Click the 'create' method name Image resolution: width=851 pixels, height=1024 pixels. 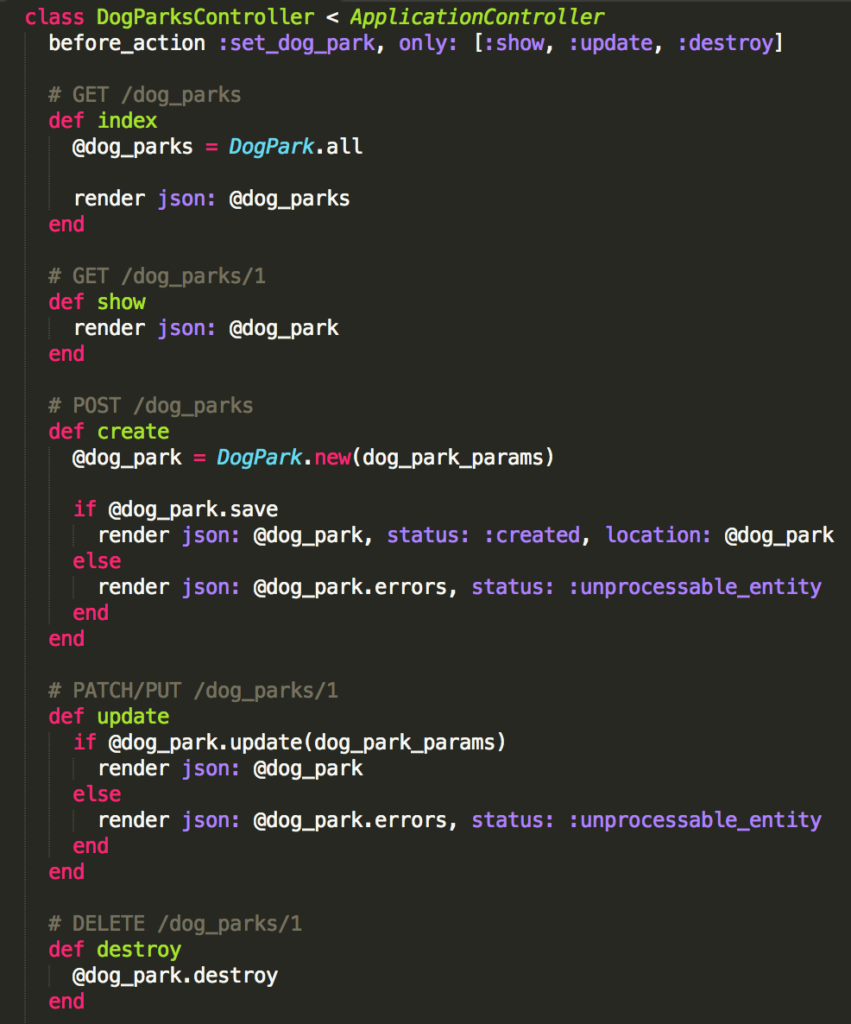click(133, 432)
